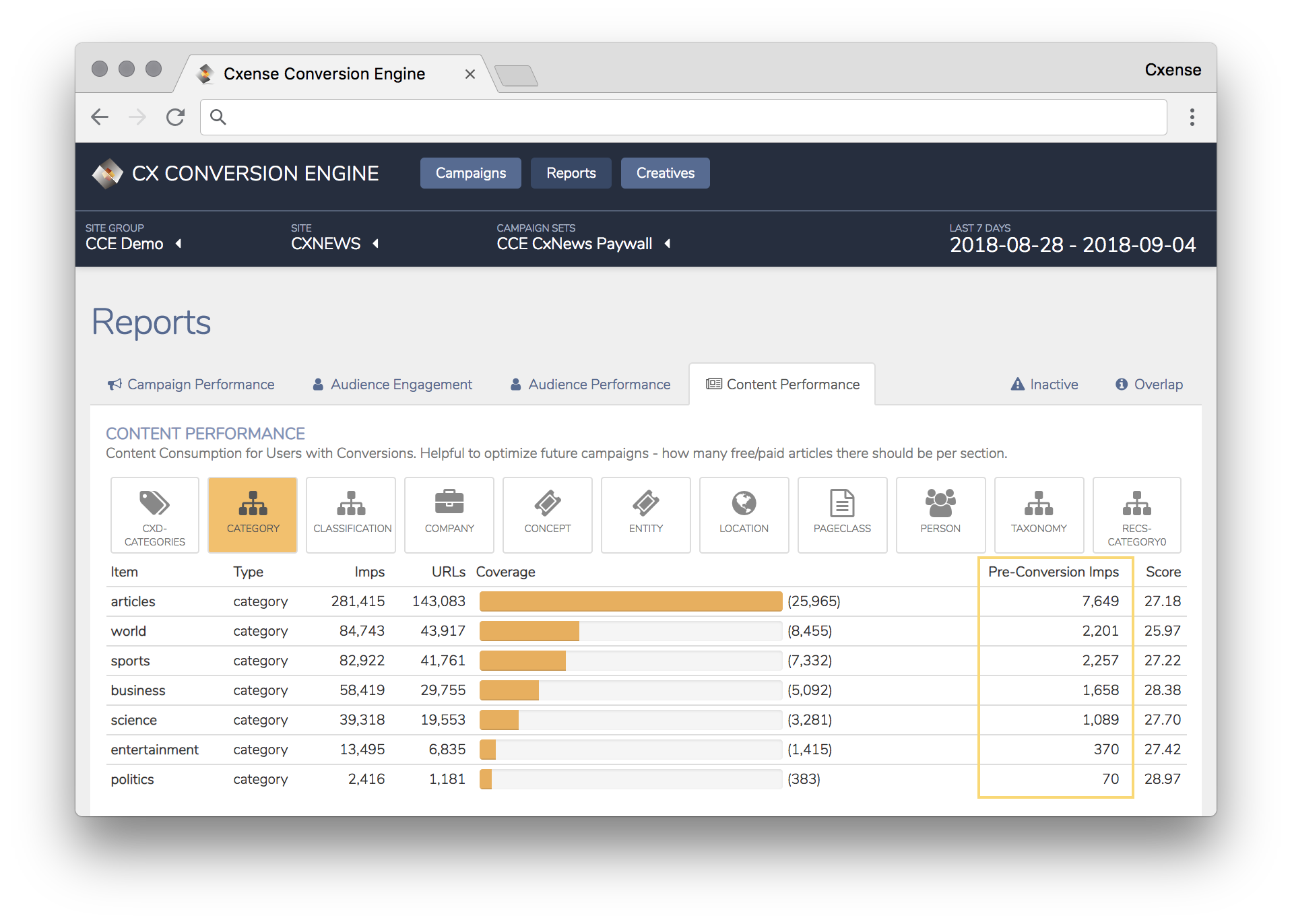Select the Company briefcase icon tile

(x=449, y=515)
